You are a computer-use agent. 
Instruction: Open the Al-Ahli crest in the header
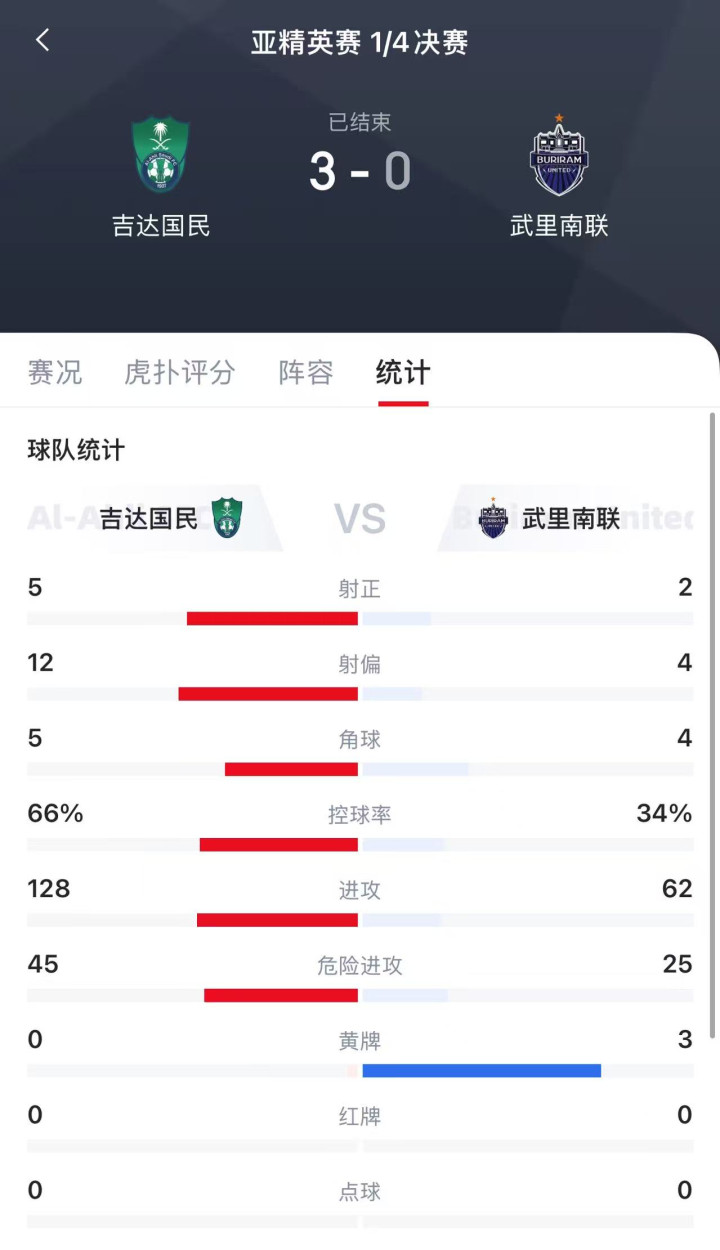161,156
